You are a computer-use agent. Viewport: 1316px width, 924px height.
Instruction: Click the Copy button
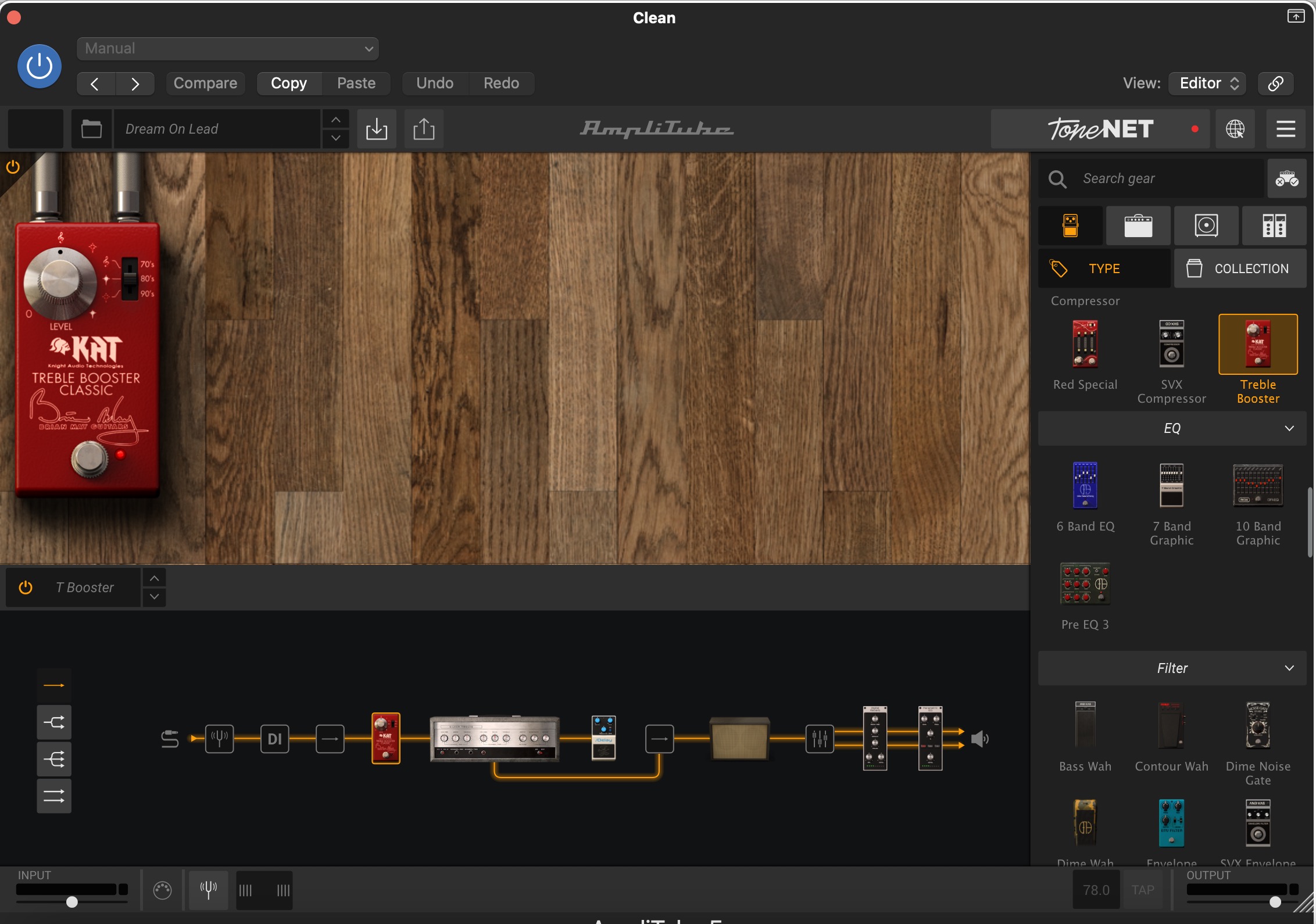(x=289, y=84)
